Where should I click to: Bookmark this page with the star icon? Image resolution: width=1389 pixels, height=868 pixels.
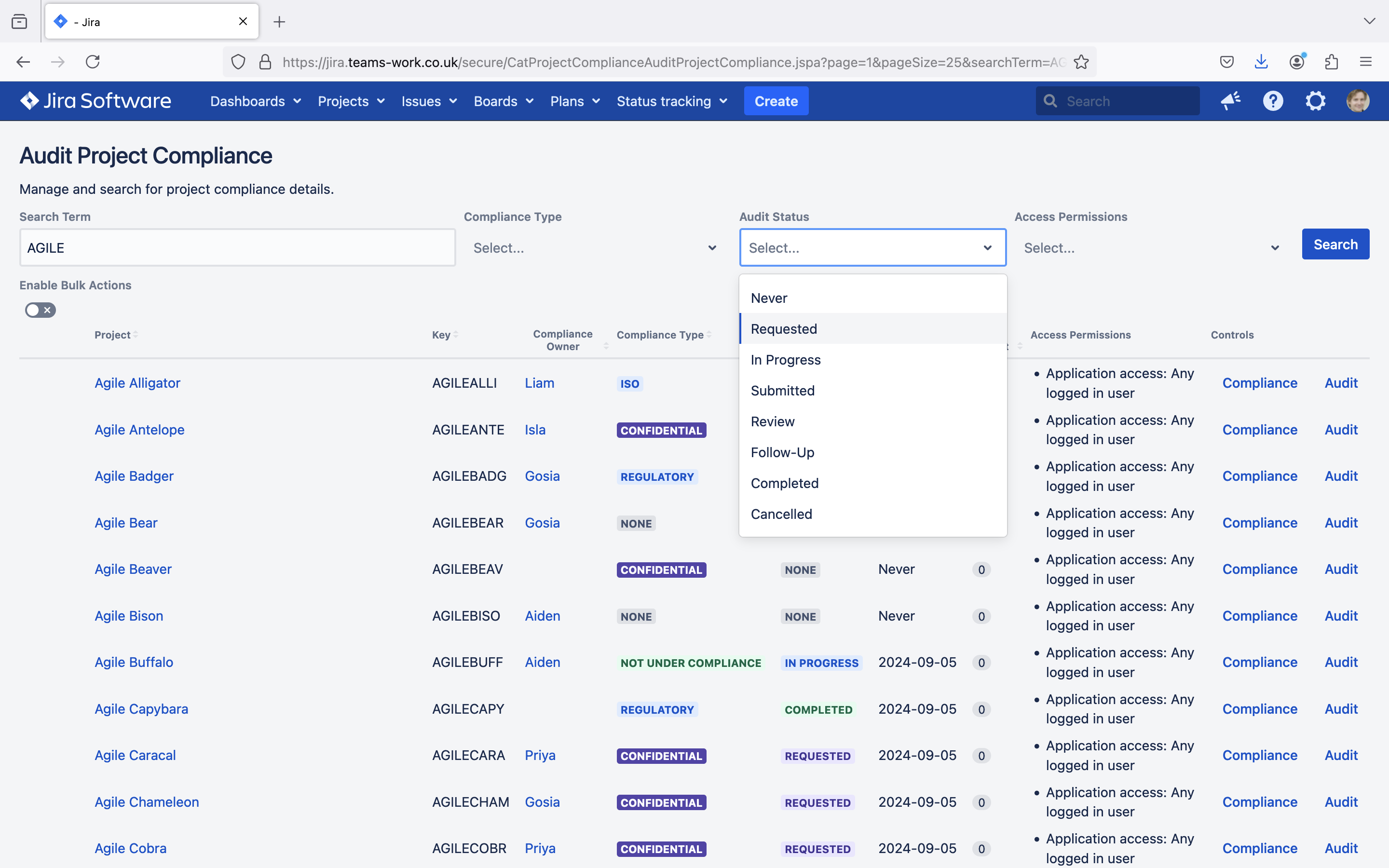point(1081,62)
